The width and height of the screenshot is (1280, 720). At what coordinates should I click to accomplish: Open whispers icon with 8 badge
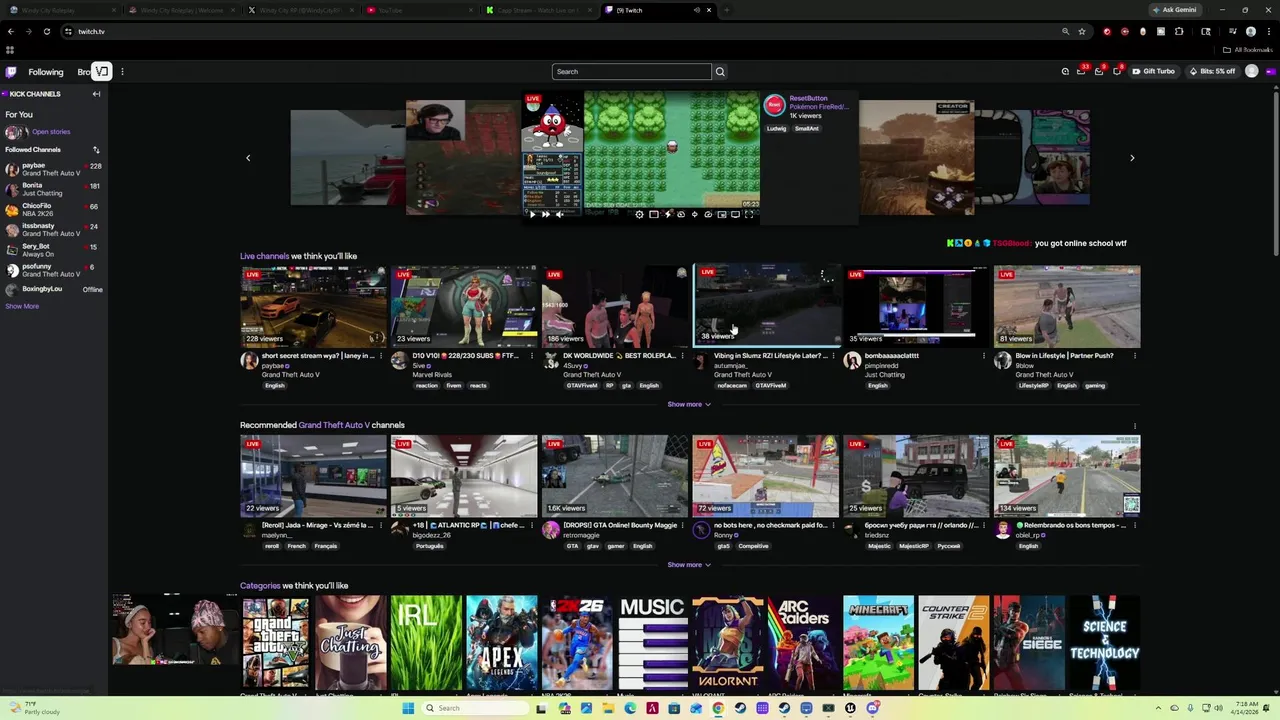[1118, 71]
